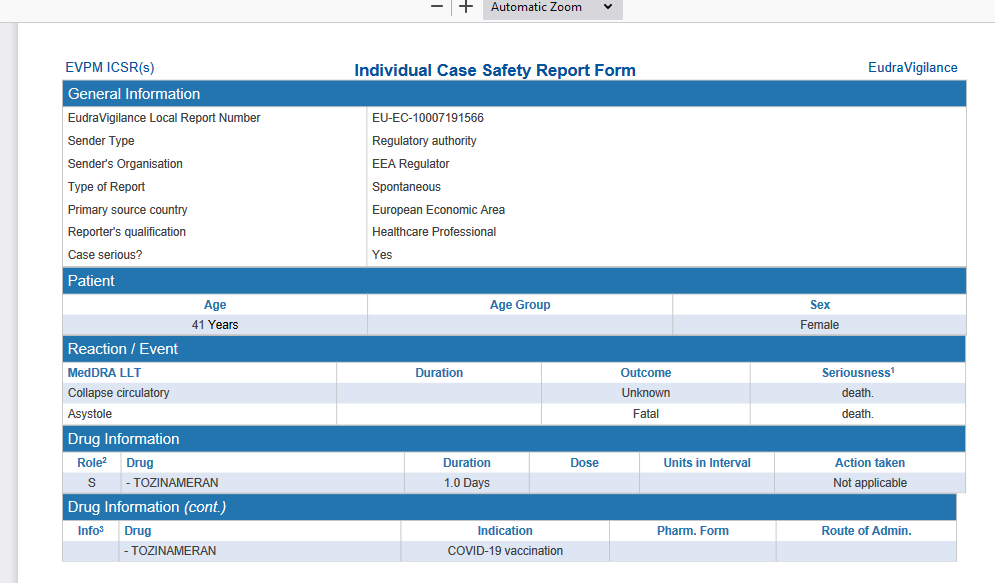Select the General Information section header
995x583 pixels.
tap(134, 94)
